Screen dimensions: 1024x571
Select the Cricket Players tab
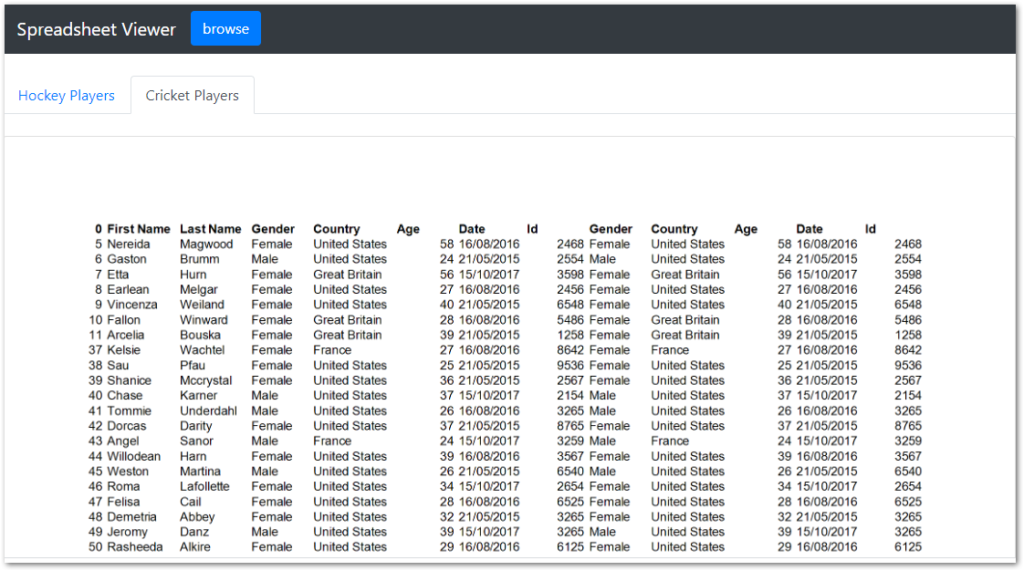coord(192,96)
